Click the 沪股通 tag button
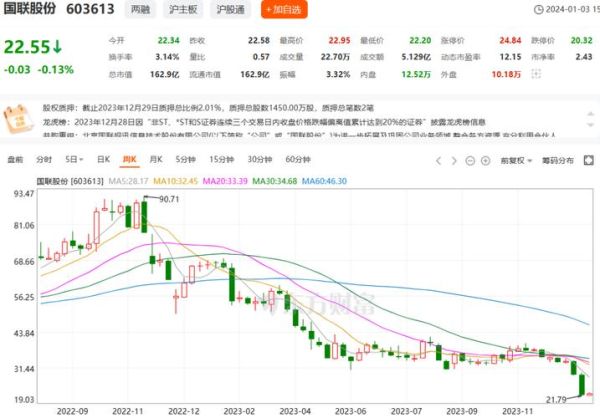600x418 pixels. (230, 9)
